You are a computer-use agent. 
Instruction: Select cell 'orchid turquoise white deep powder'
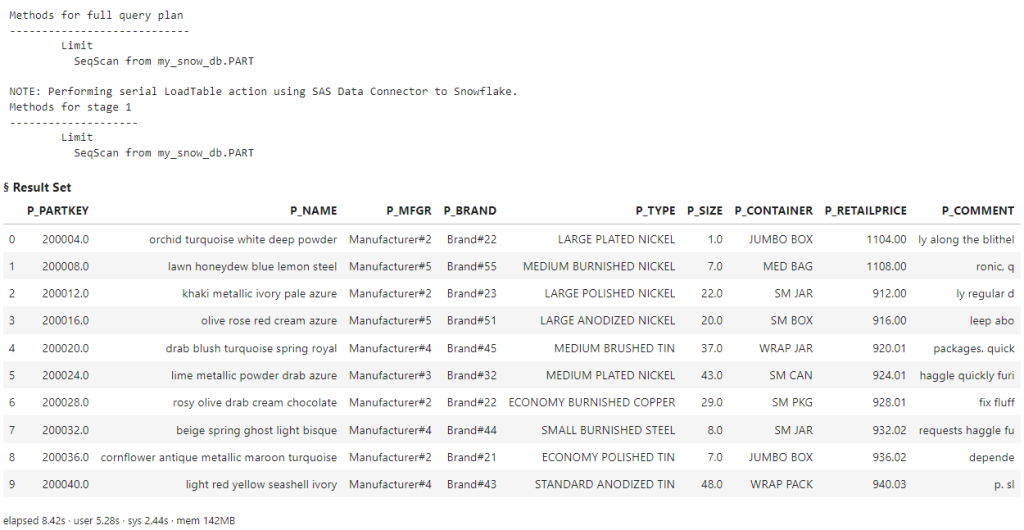(243, 240)
